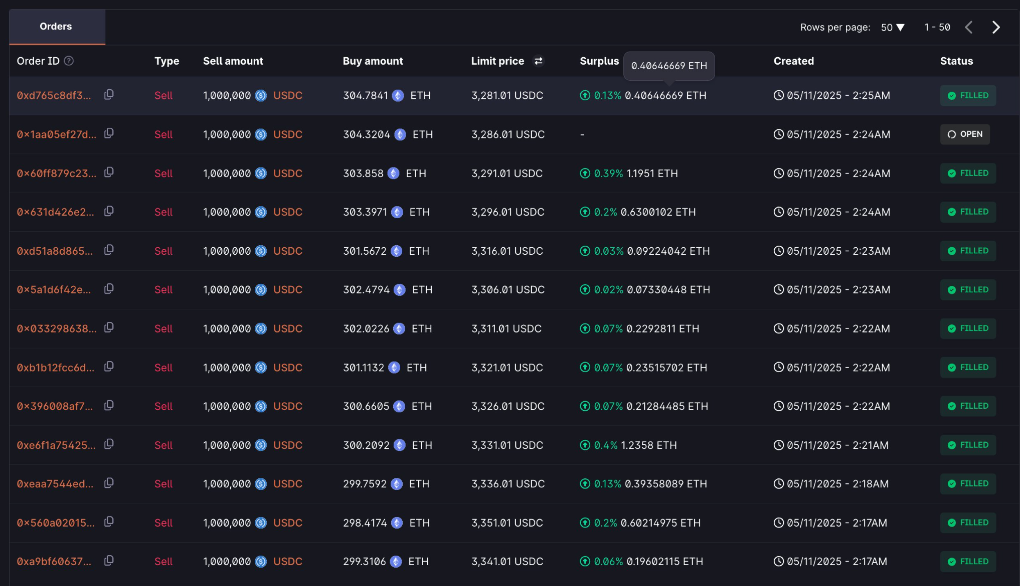Click the swap arrows icon beside Limit price

[x=538, y=61]
